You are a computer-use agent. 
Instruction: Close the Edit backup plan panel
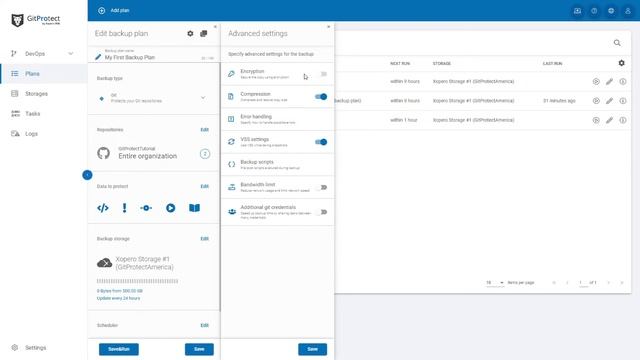click(x=216, y=27)
